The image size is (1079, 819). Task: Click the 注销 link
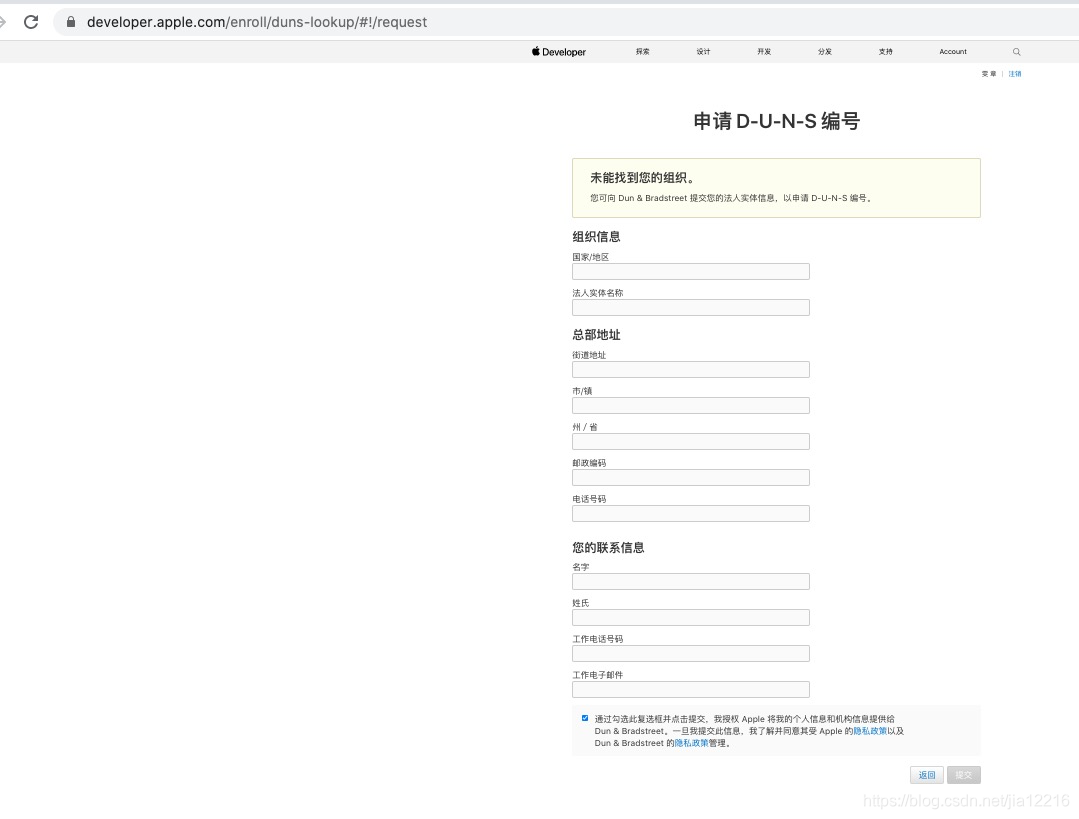1015,73
